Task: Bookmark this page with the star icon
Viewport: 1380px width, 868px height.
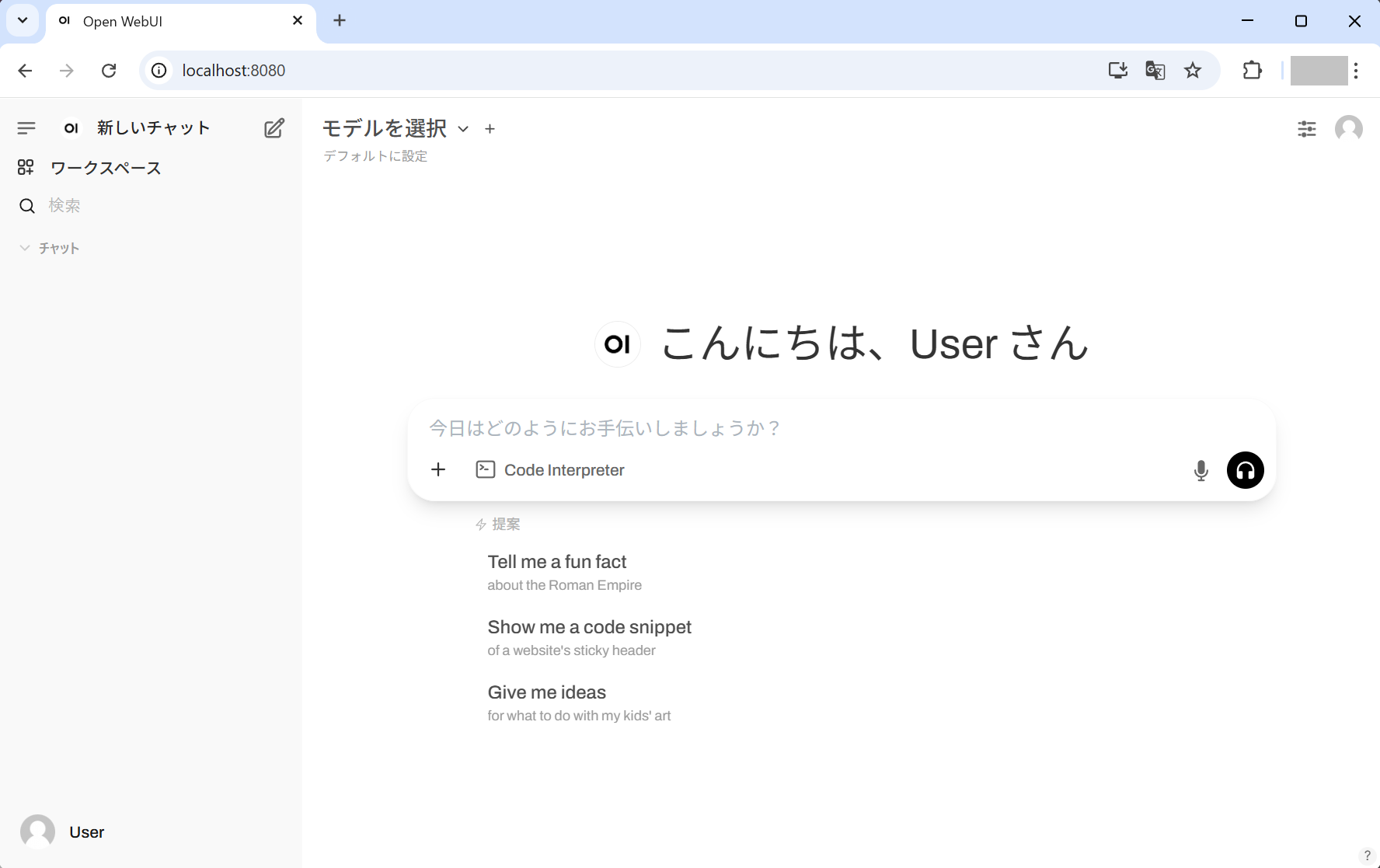Action: coord(1192,71)
